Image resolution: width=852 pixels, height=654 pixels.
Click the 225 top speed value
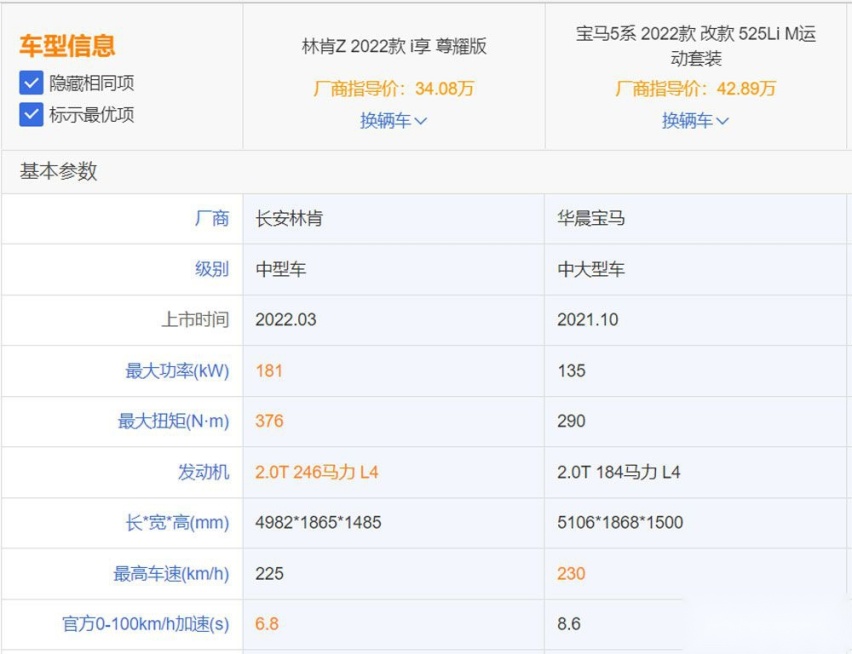click(x=270, y=574)
